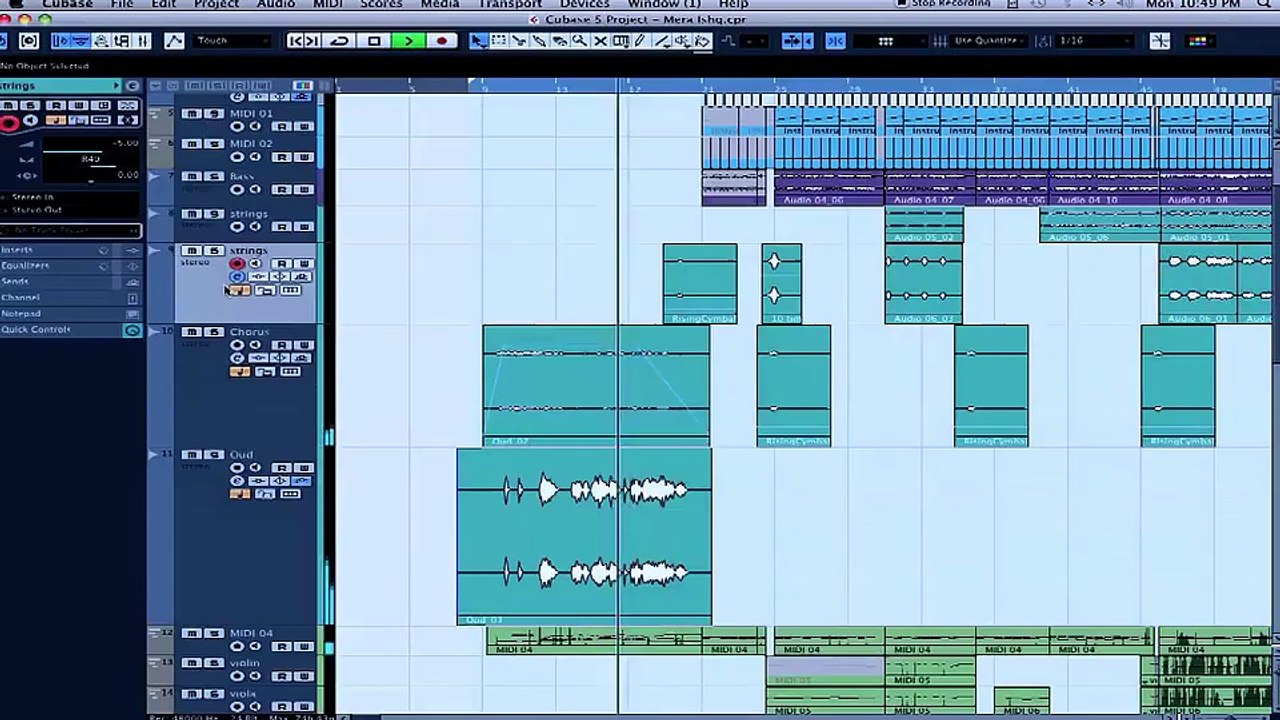Screen dimensions: 1280x720
Task: Open the Devices menu
Action: (x=584, y=5)
